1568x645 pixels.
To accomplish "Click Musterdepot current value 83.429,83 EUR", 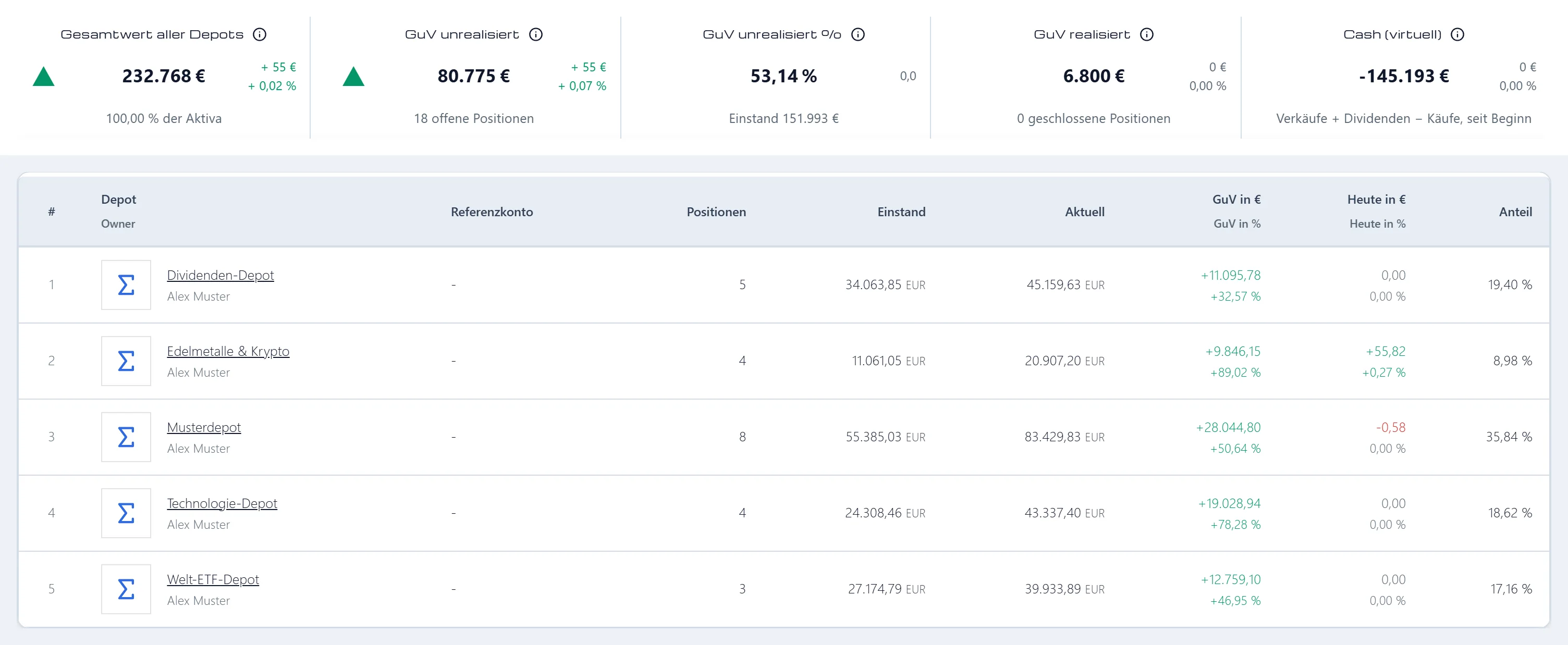I will 1064,437.
